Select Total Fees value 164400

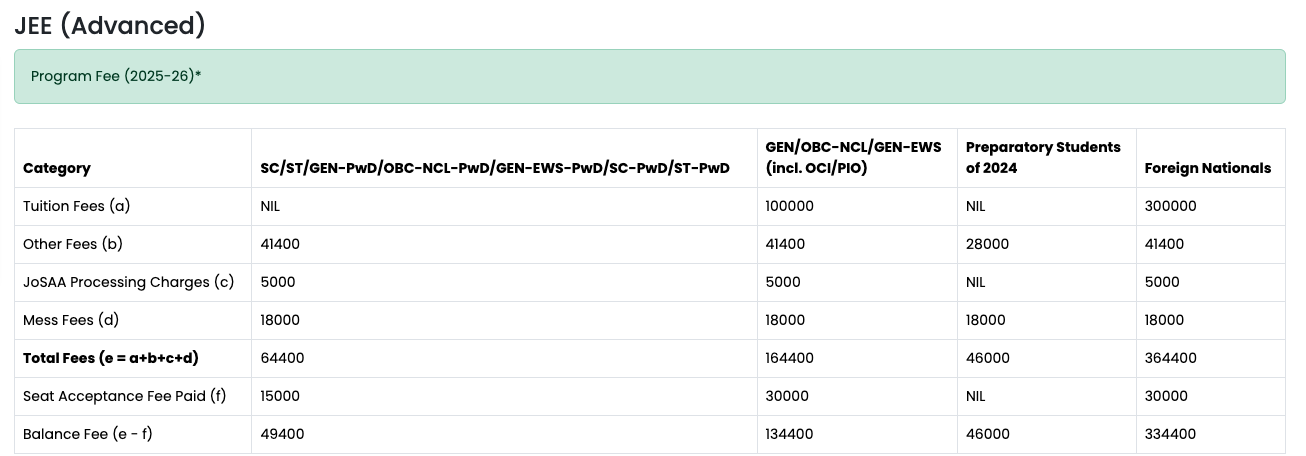pos(789,358)
